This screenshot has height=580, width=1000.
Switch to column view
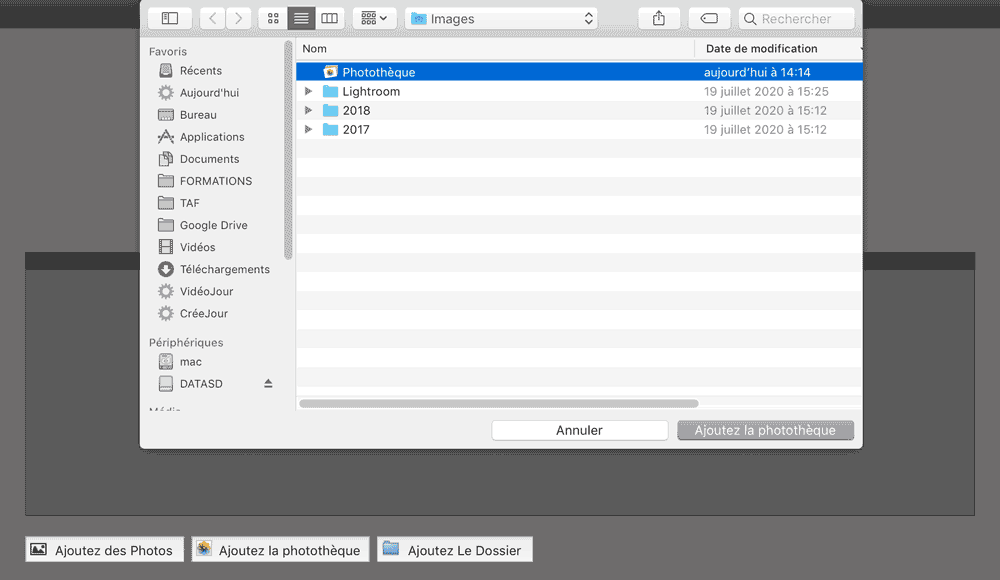click(330, 18)
